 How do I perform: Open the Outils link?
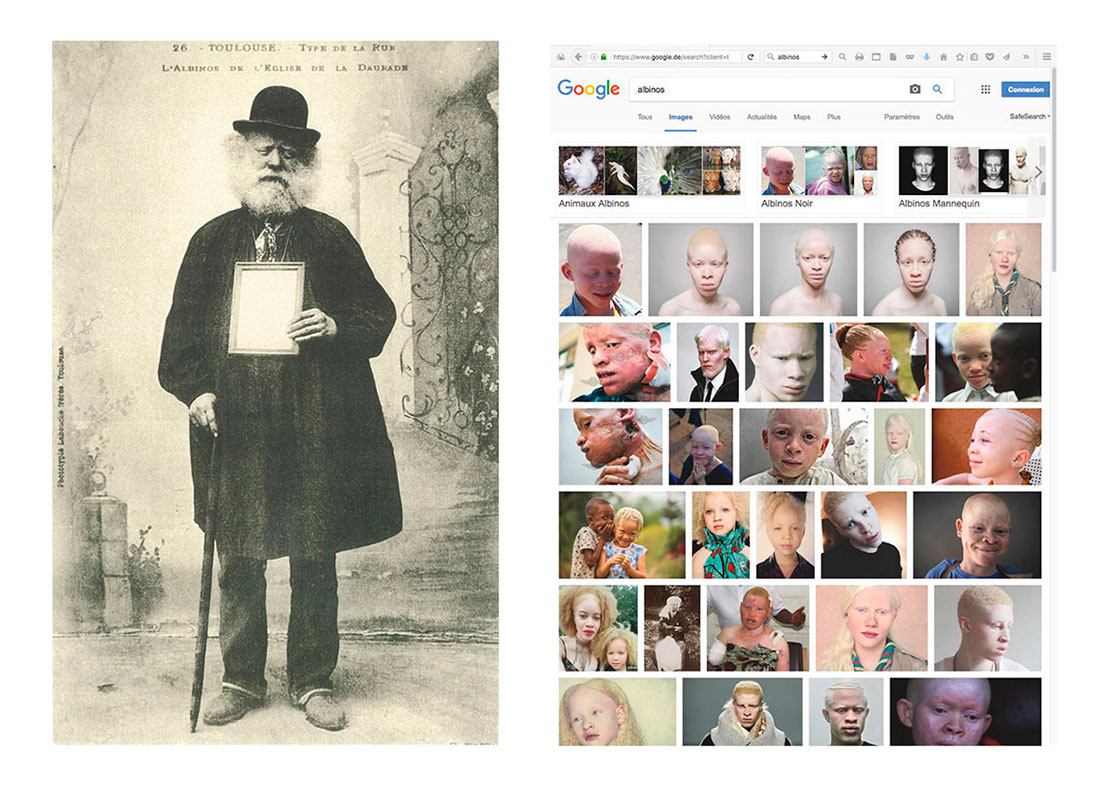coord(945,117)
